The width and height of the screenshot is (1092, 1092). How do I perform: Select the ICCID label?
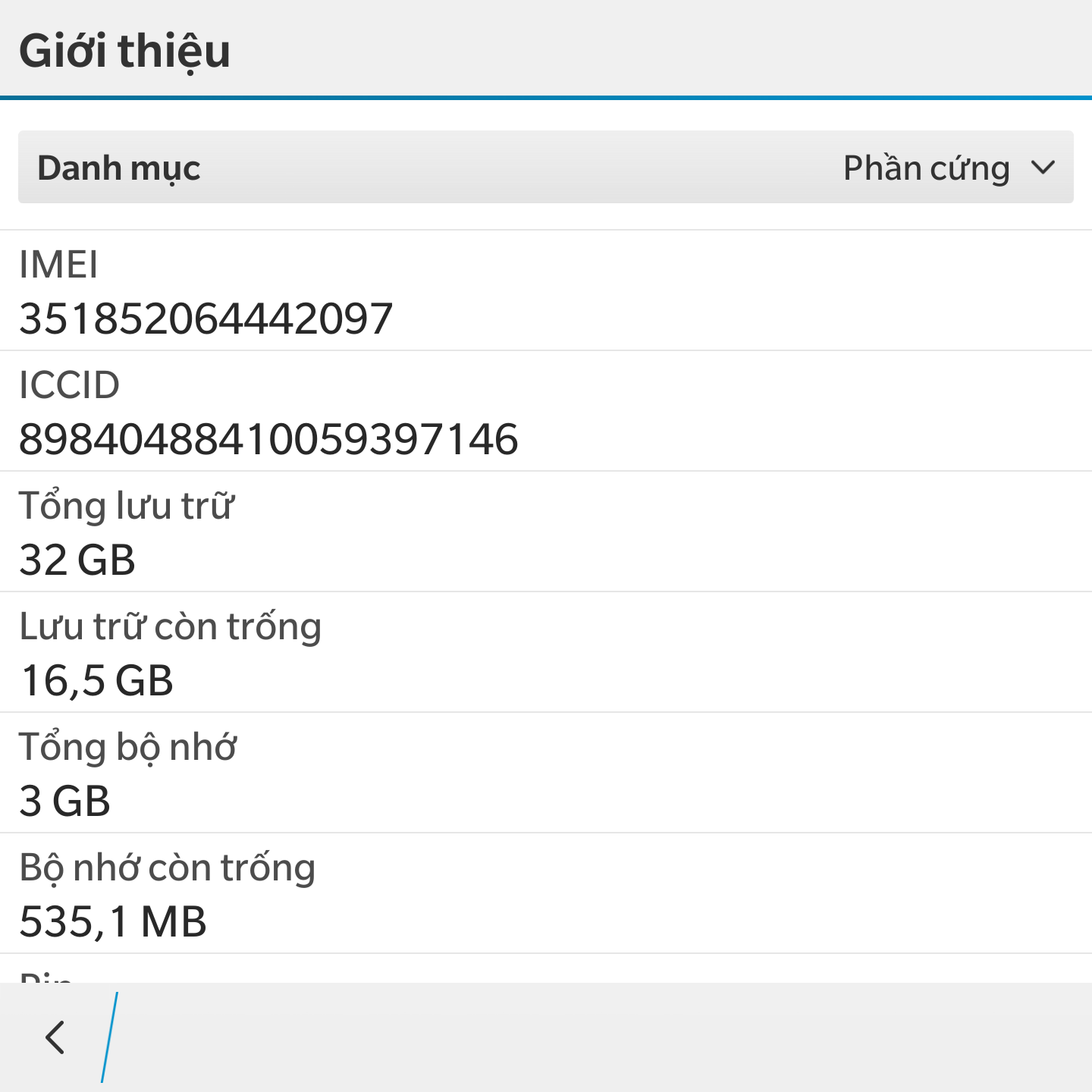69,385
